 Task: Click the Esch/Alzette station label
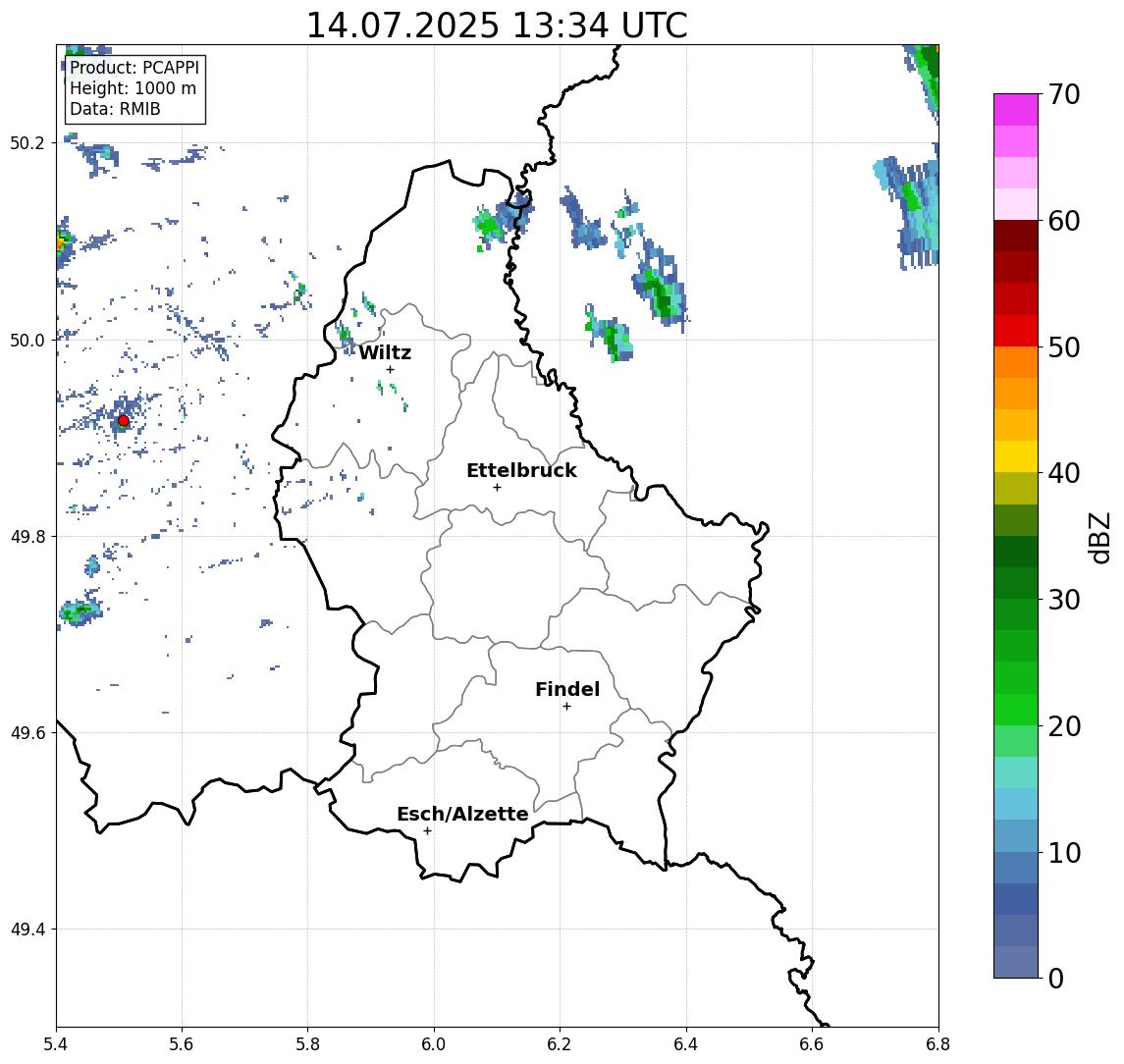(x=462, y=814)
